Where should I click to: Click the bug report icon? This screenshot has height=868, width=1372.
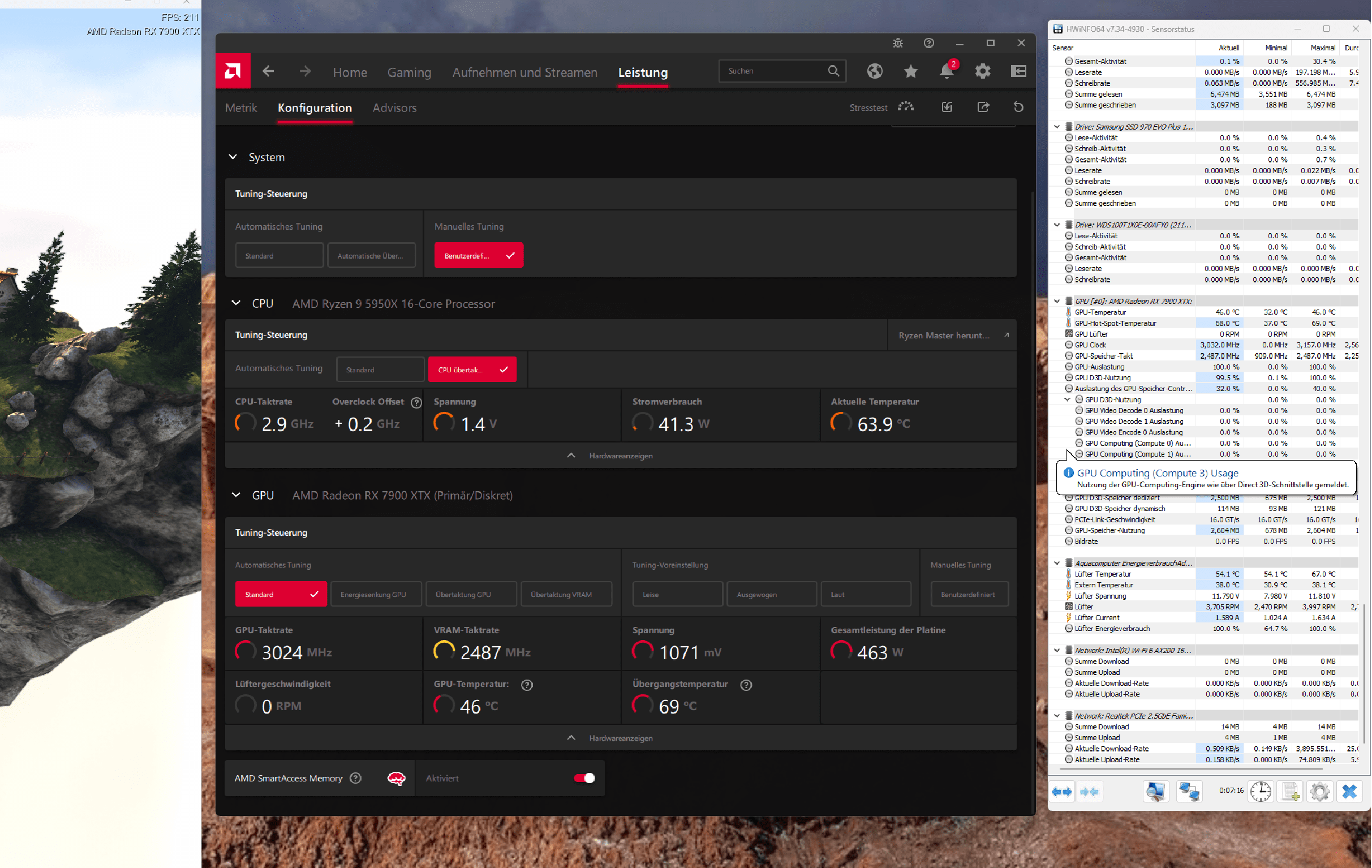click(897, 44)
